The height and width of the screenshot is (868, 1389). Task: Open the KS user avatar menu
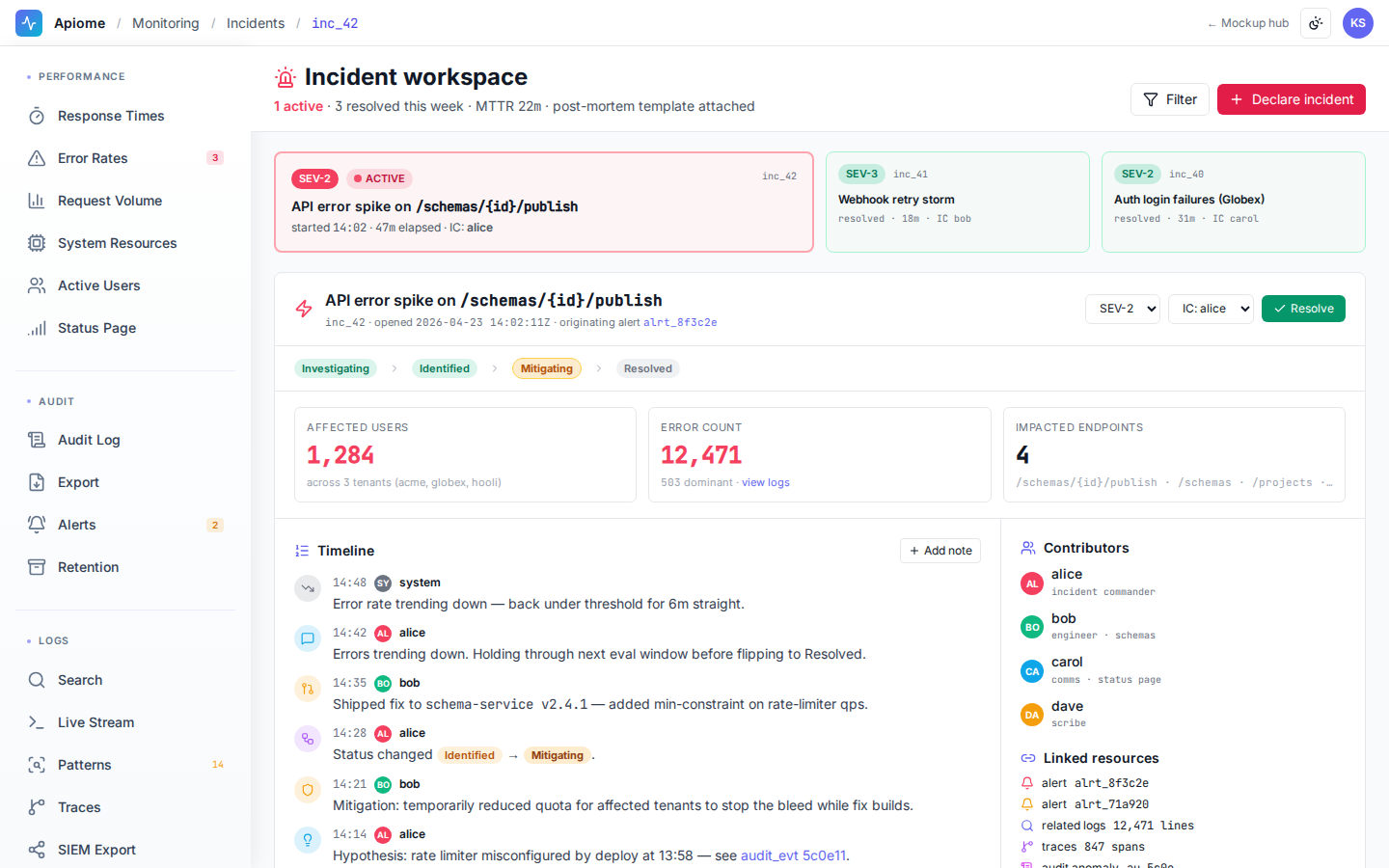1358,23
